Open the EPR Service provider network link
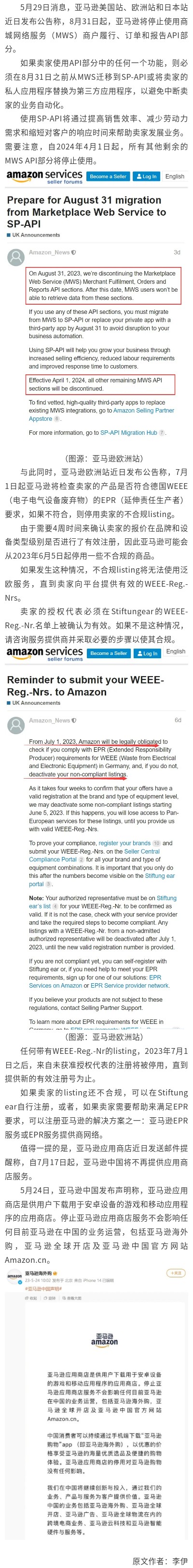 point(129,986)
